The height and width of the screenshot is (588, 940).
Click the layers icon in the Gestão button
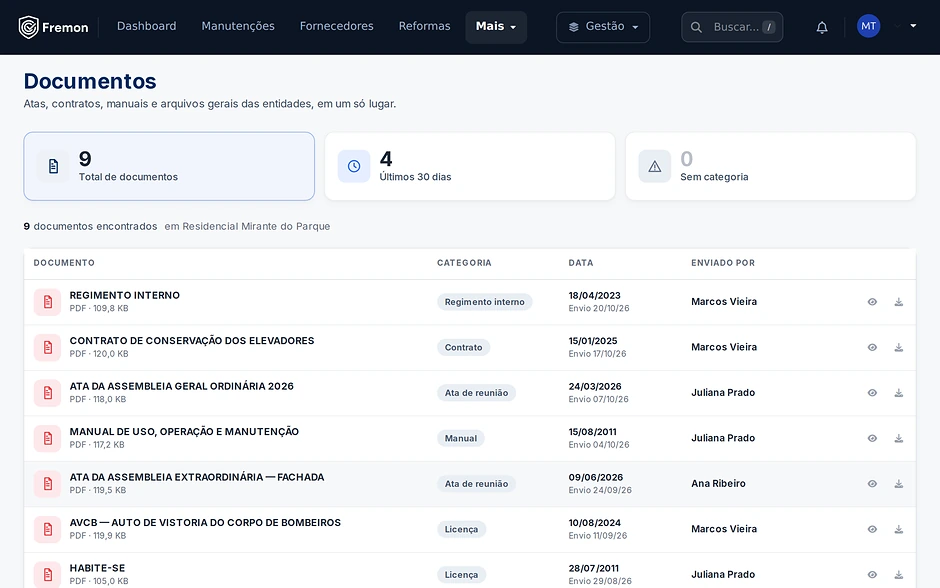pyautogui.click(x=574, y=27)
